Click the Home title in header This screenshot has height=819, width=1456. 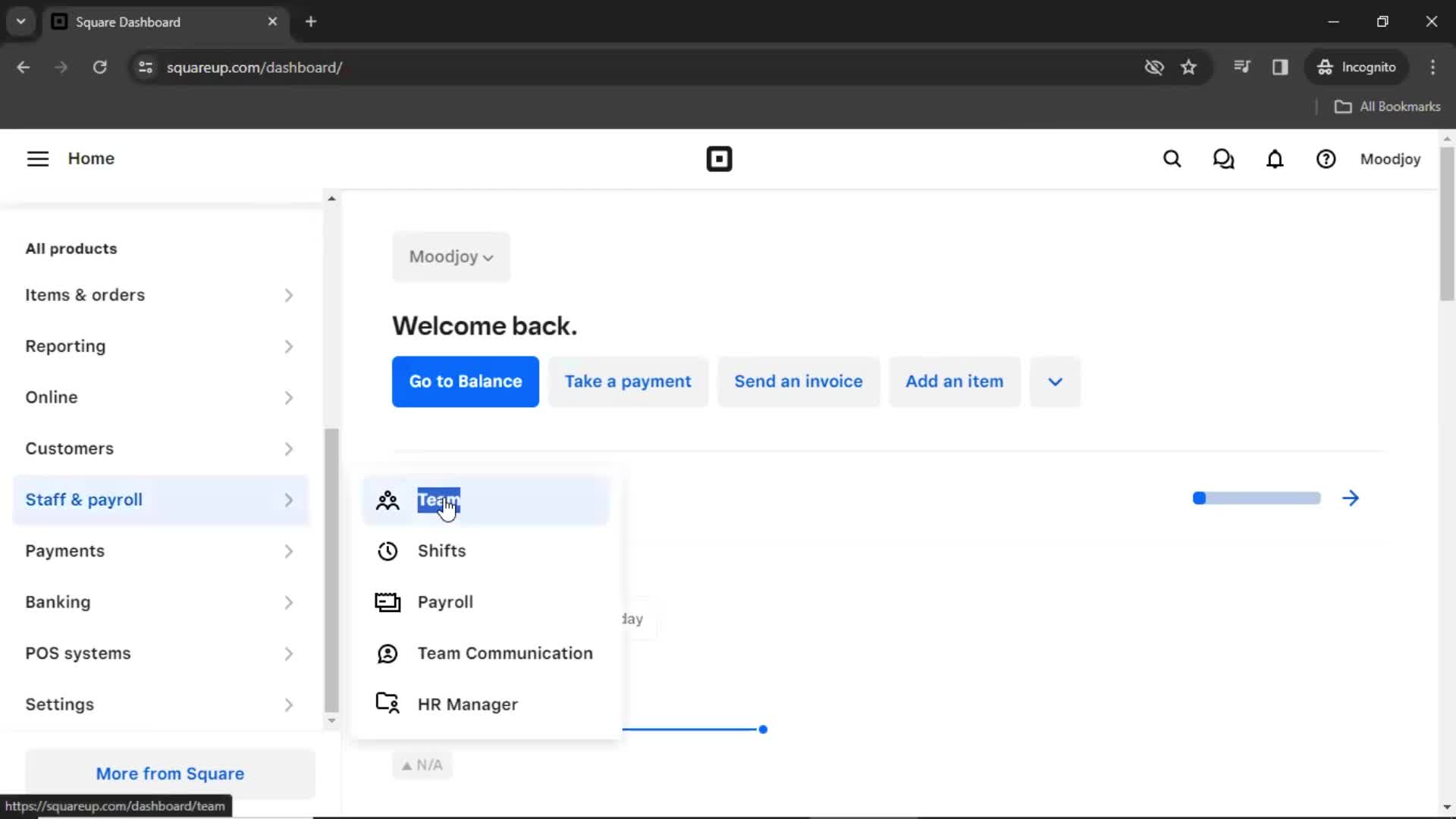(91, 158)
